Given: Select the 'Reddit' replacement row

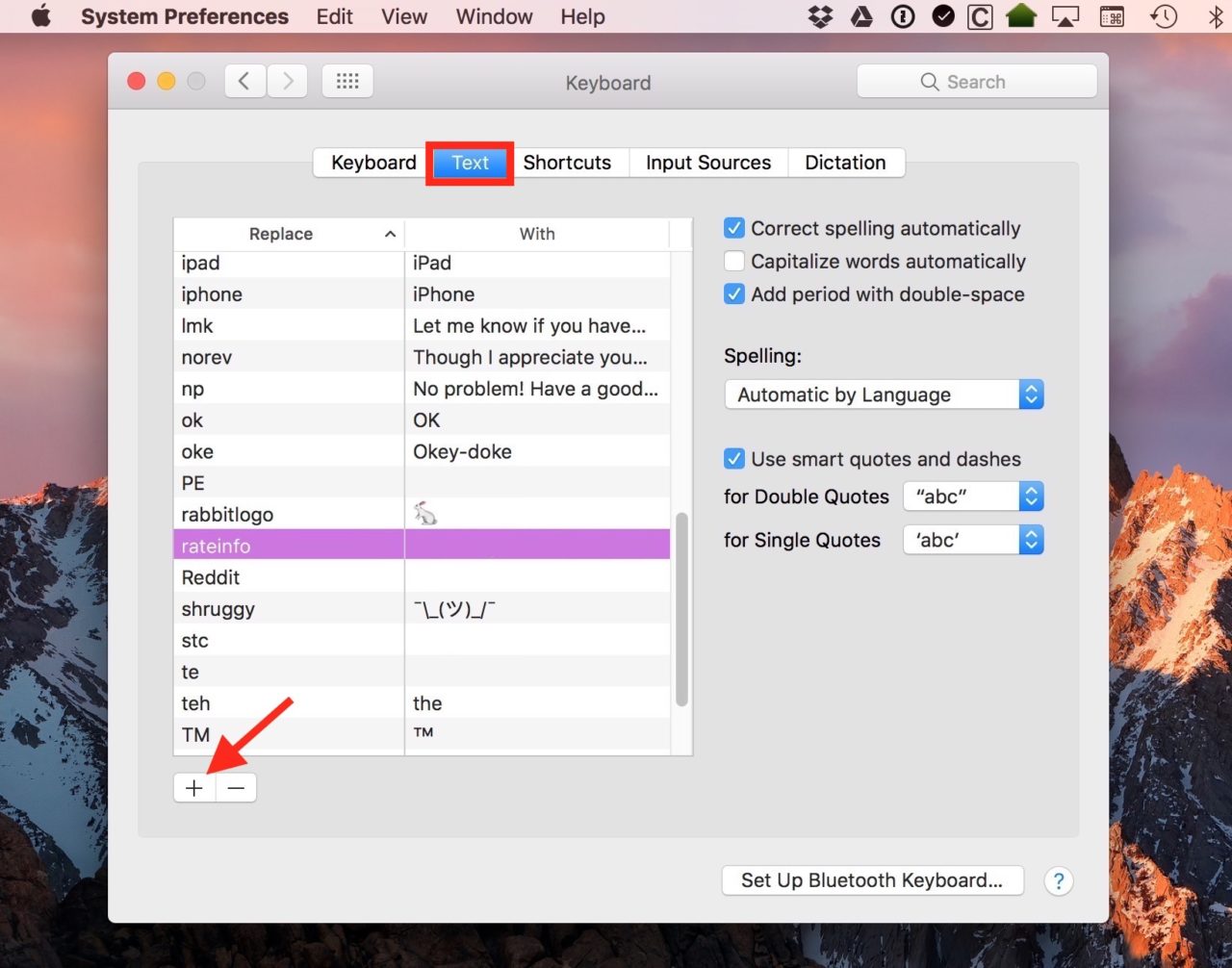Looking at the screenshot, I should 422,577.
